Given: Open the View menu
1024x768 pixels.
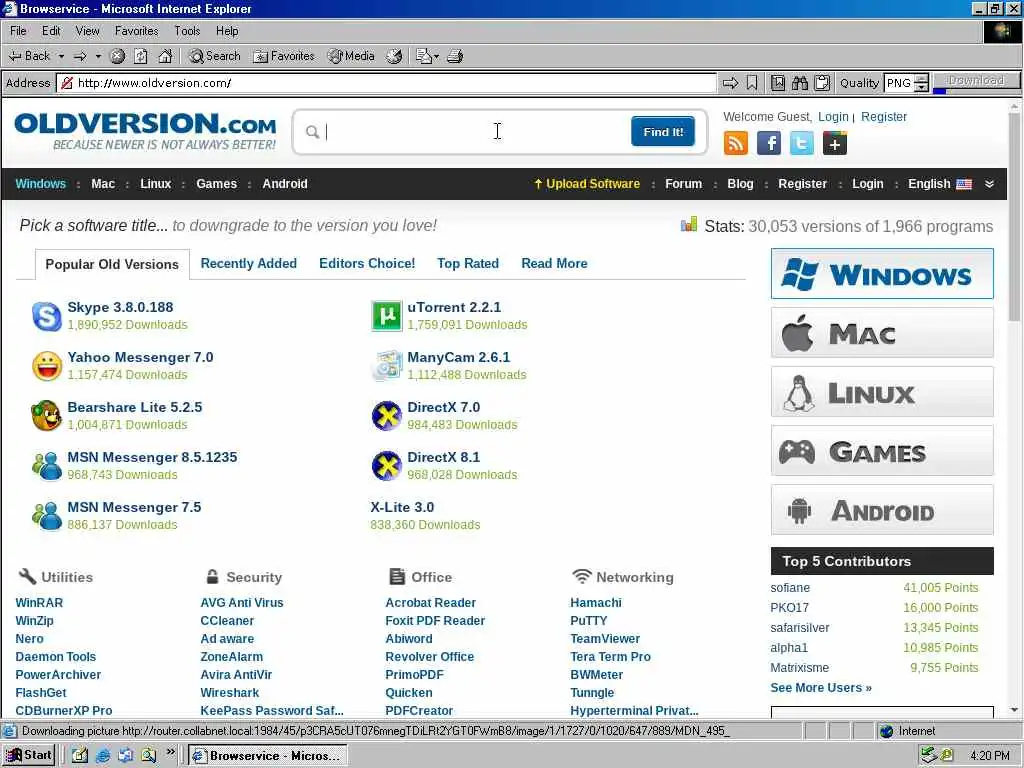Looking at the screenshot, I should coord(88,31).
